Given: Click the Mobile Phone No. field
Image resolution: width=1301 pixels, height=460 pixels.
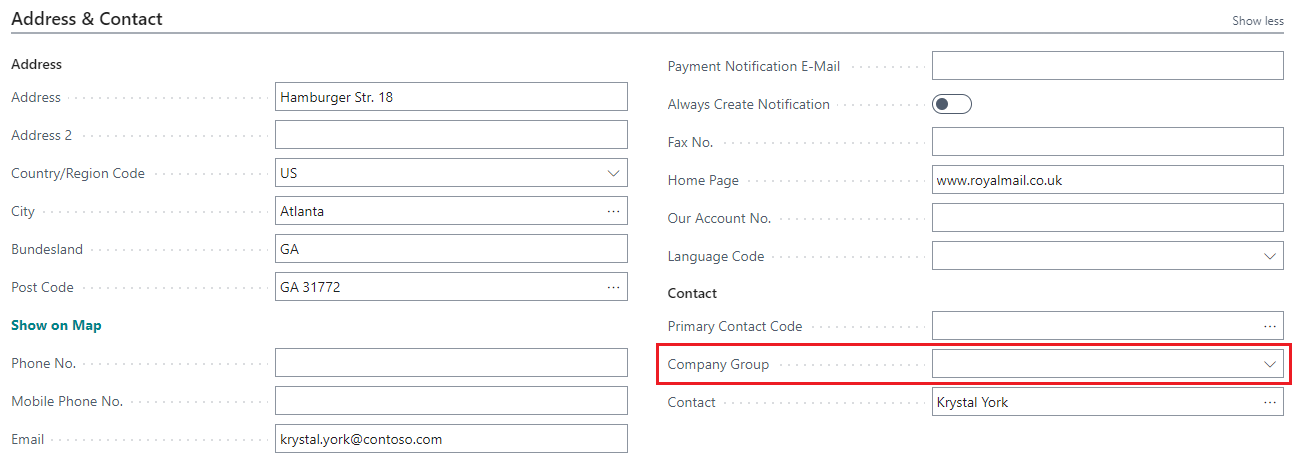Looking at the screenshot, I should click(451, 401).
